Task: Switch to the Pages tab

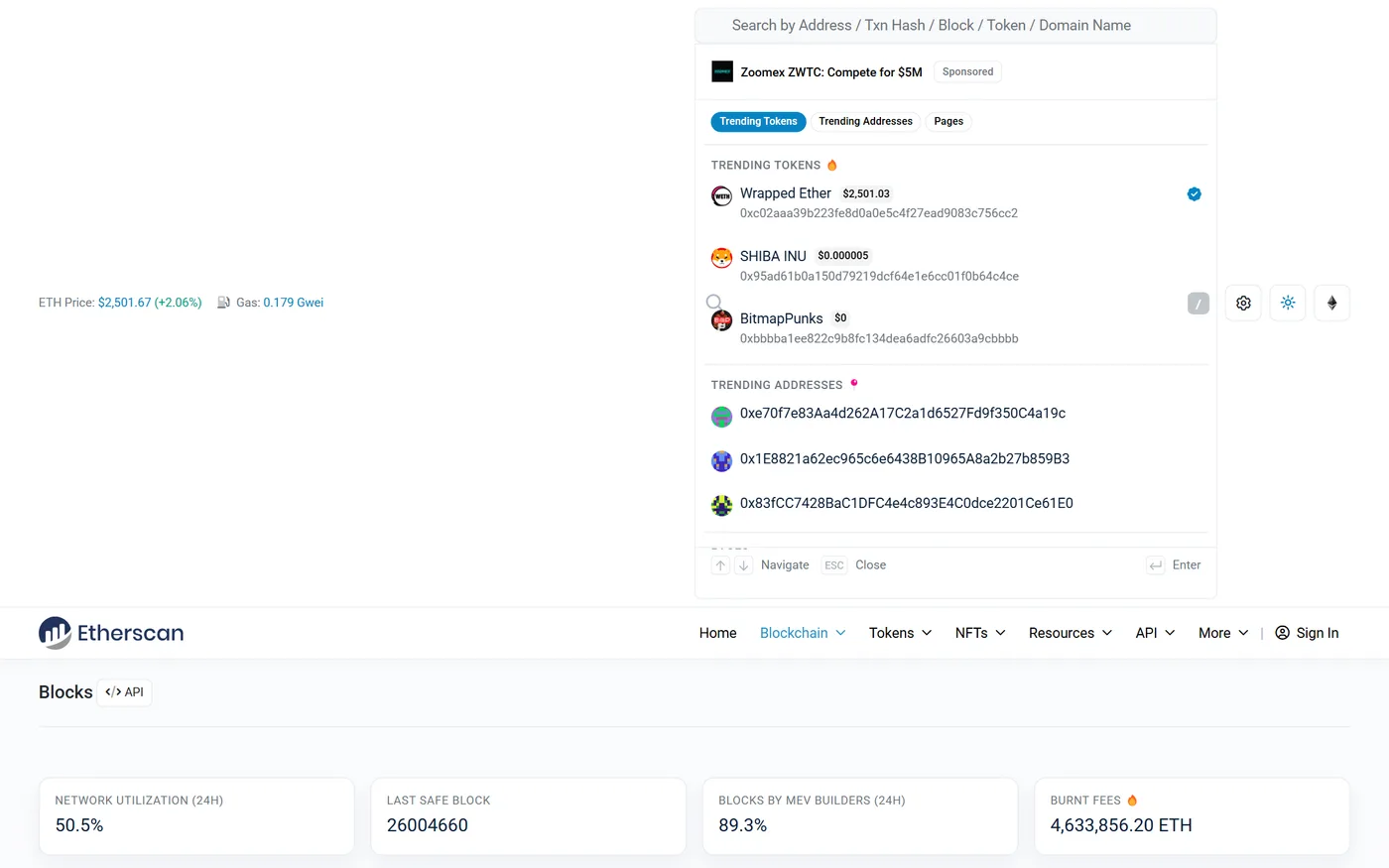Action: 948,122
